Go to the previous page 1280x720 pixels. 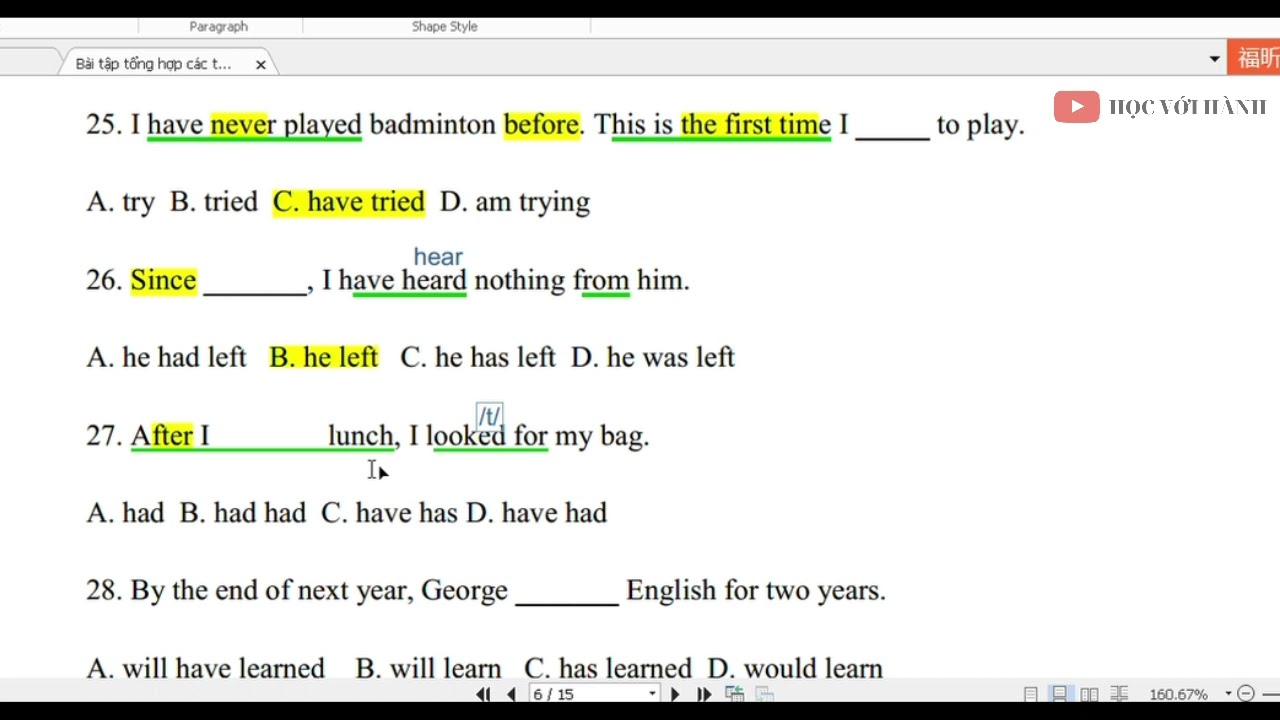pos(511,694)
